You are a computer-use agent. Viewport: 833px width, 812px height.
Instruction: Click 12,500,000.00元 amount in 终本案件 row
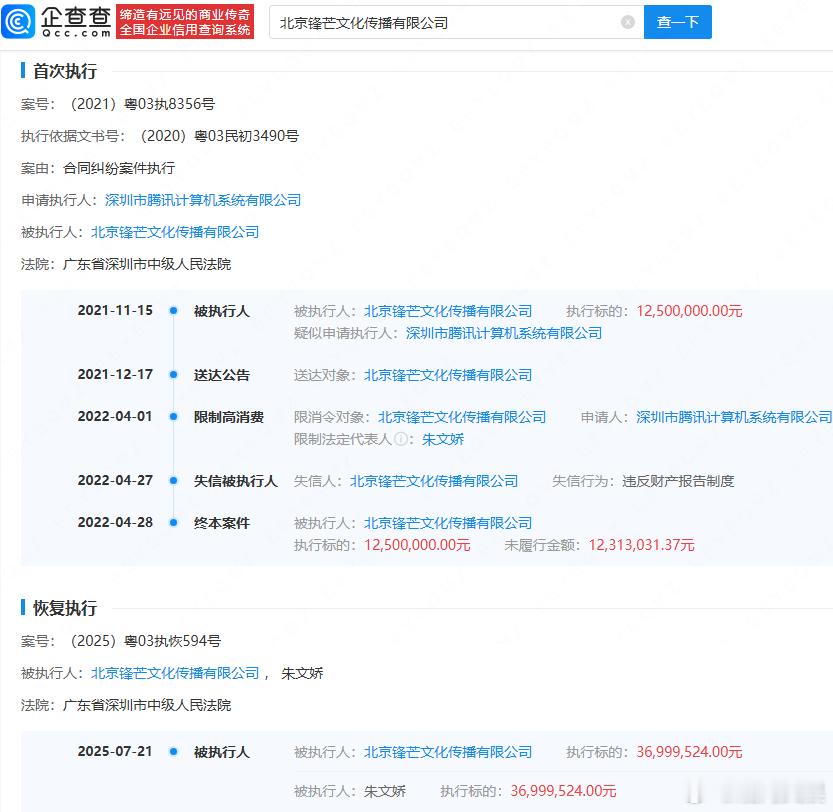417,545
